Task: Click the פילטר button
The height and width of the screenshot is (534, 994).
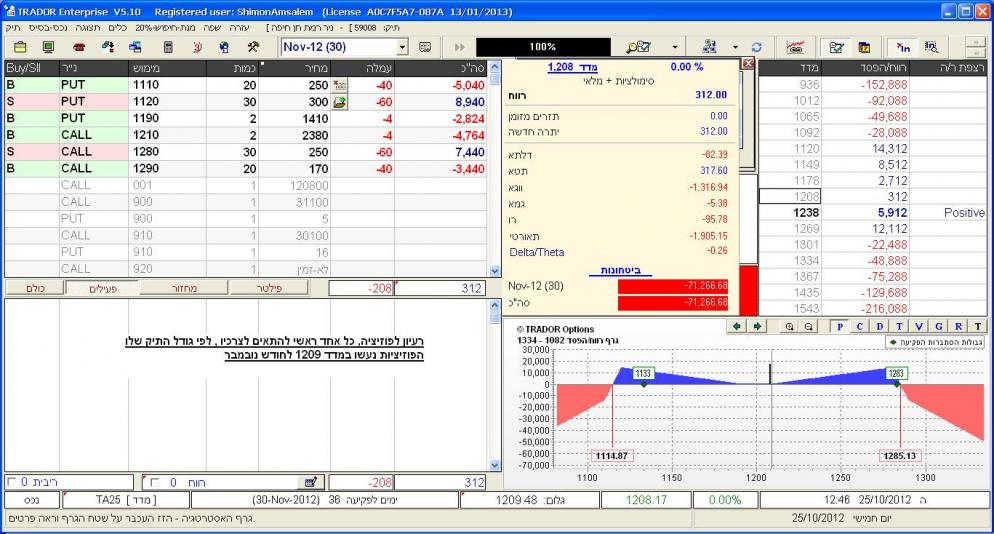Action: pos(268,288)
